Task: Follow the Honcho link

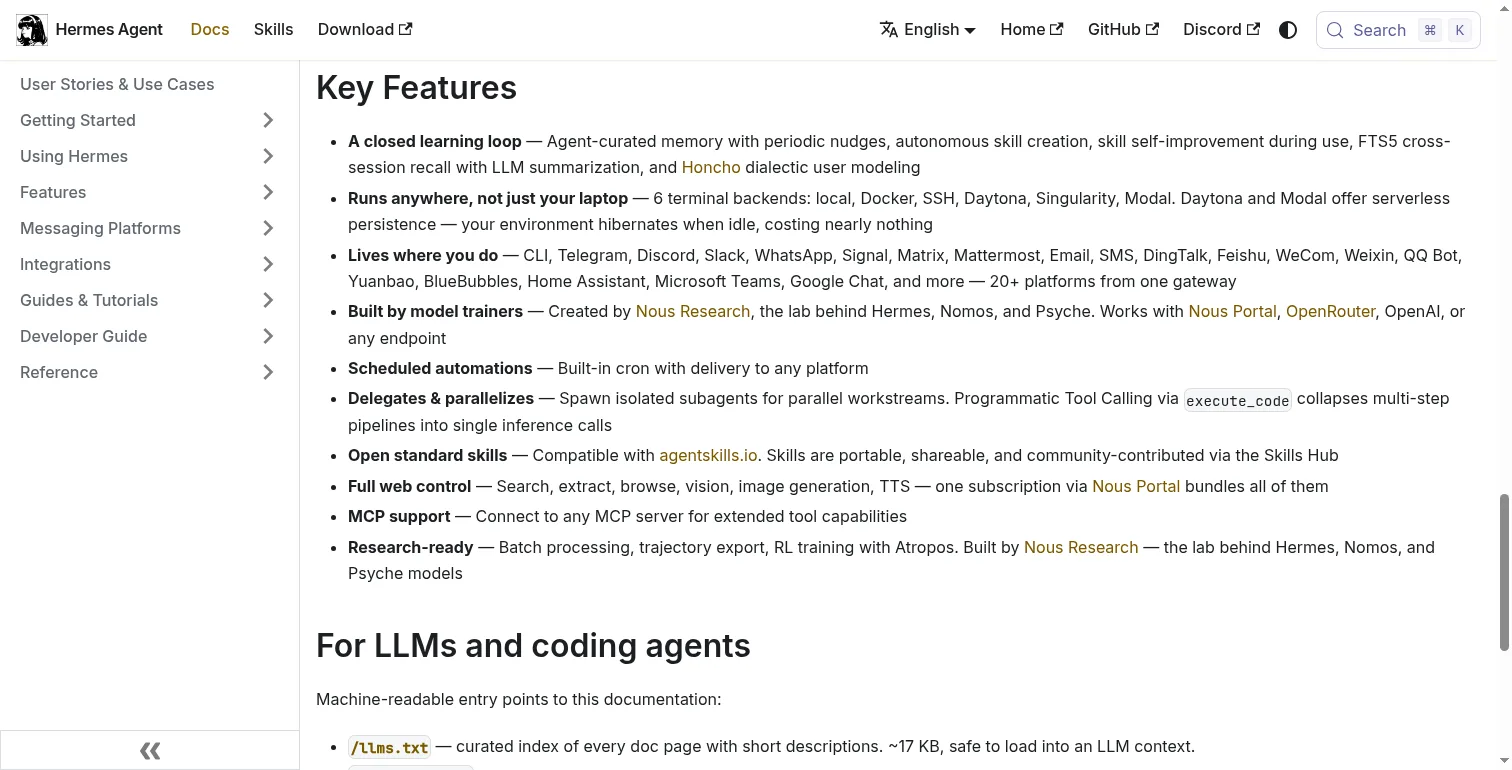Action: pos(711,168)
